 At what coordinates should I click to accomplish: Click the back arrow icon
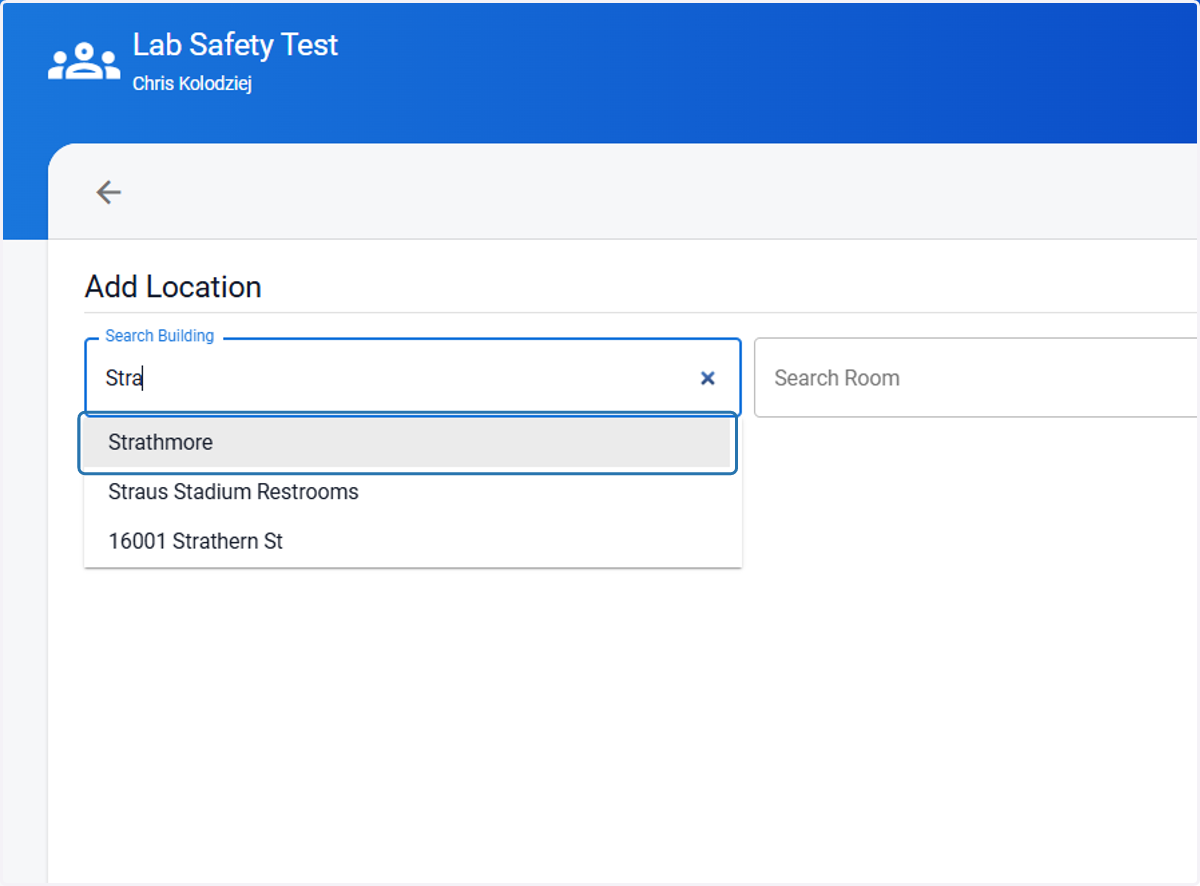click(108, 192)
